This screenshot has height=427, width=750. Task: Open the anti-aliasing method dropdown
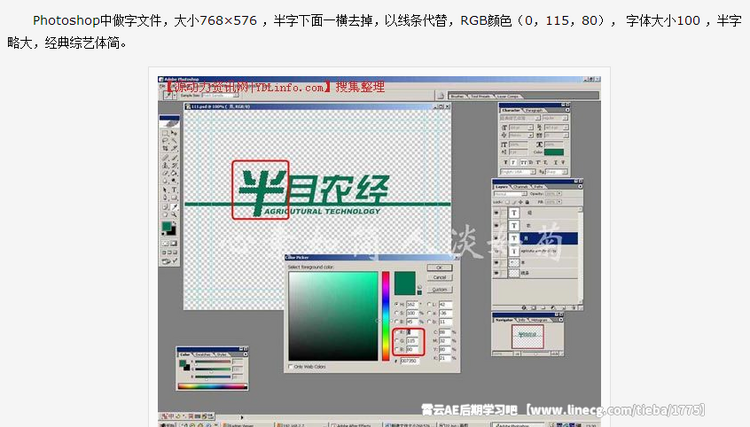tap(565, 172)
